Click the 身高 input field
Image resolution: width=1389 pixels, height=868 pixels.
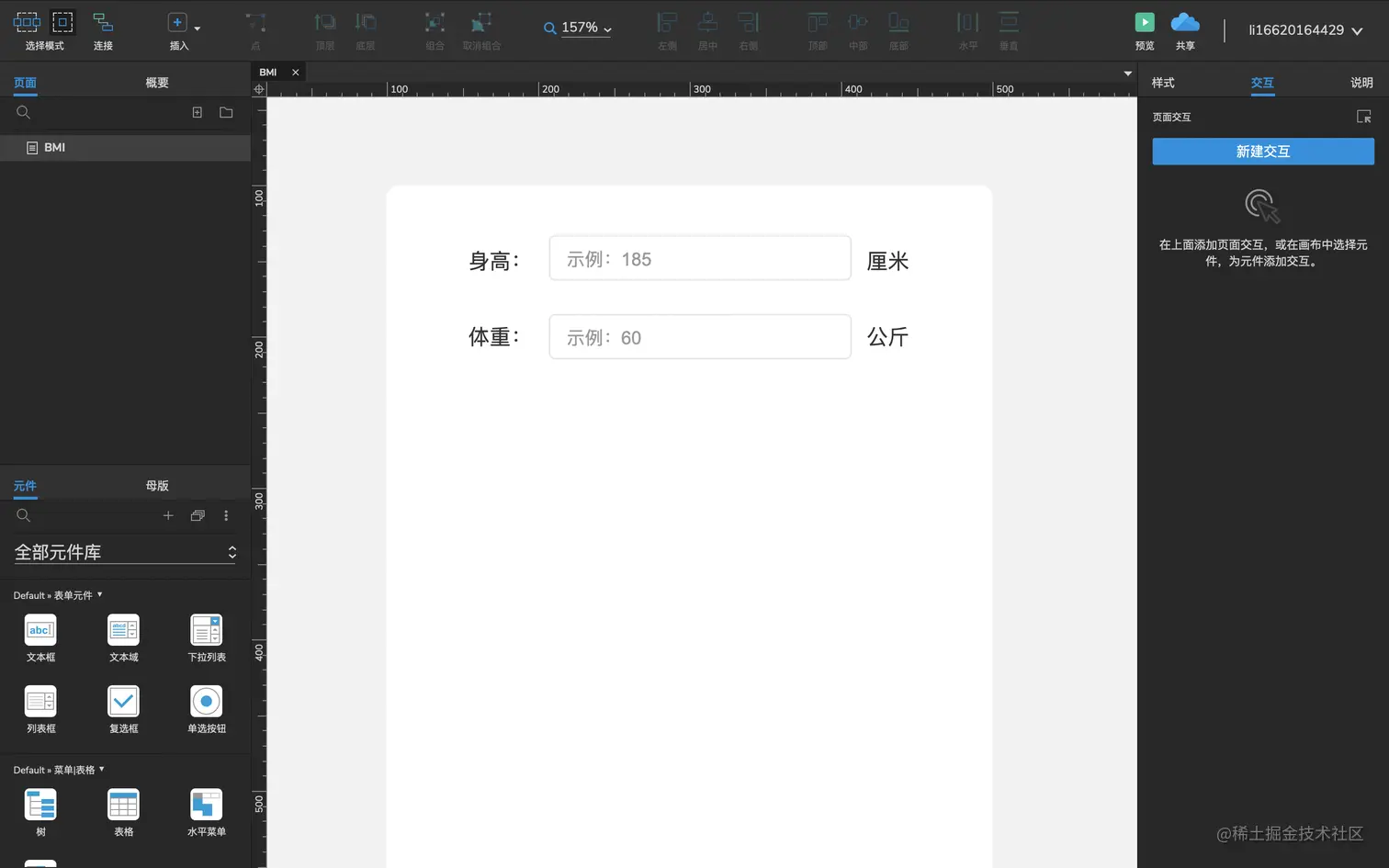(x=700, y=258)
